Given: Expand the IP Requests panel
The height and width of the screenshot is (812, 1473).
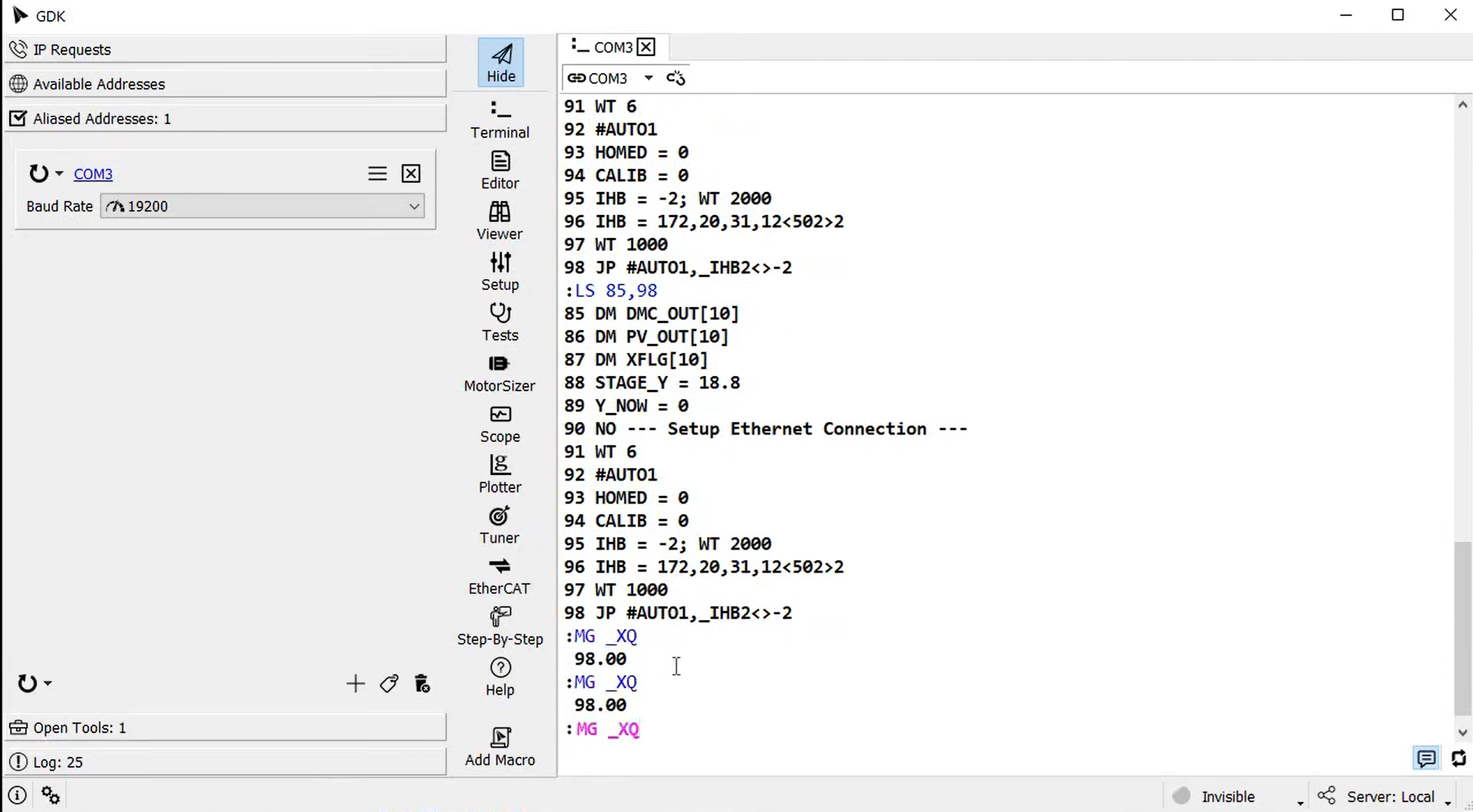Looking at the screenshot, I should coord(224,50).
